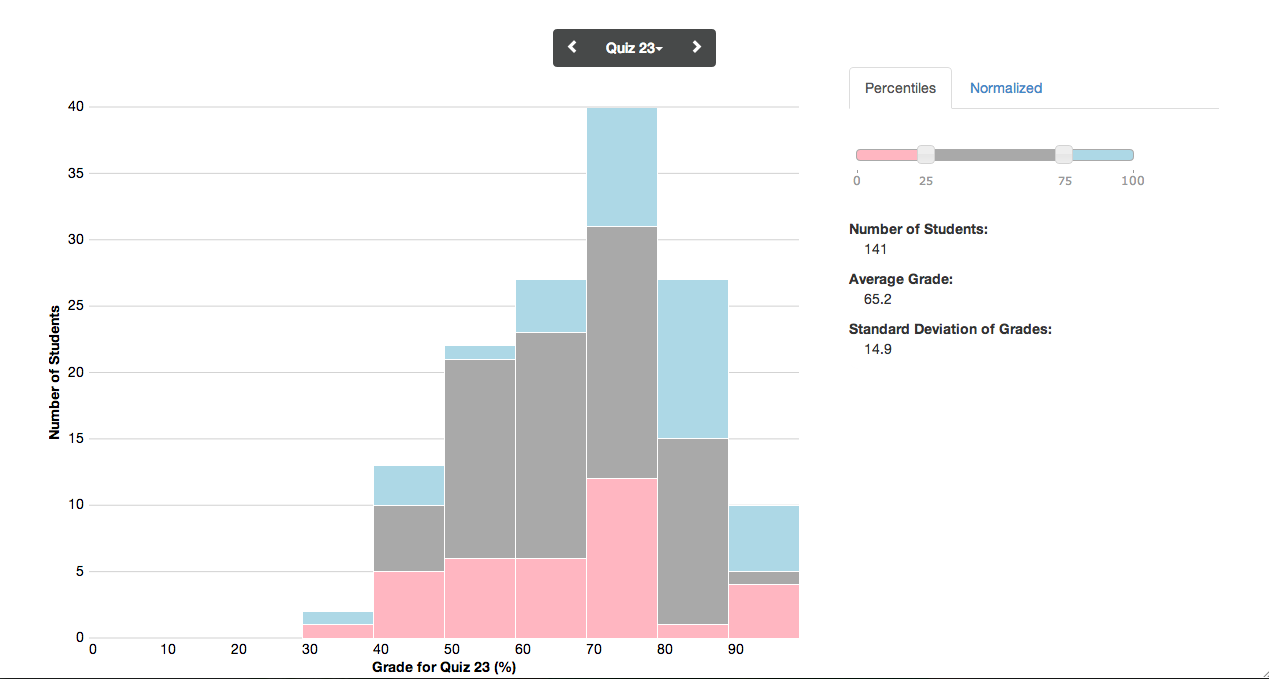Viewport: 1269px width, 679px height.
Task: Click the pink segment of the 70-80 bar
Action: (x=622, y=558)
